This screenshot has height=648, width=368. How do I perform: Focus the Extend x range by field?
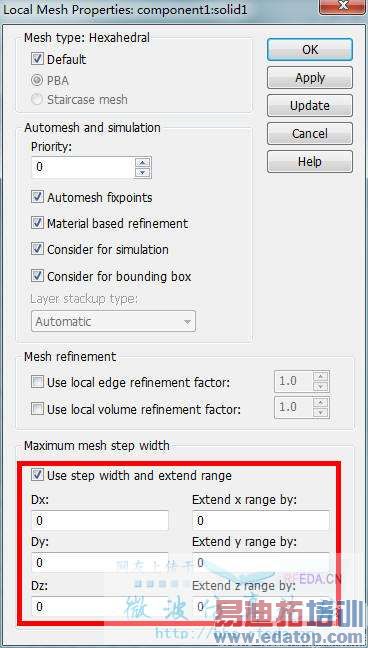pos(260,520)
